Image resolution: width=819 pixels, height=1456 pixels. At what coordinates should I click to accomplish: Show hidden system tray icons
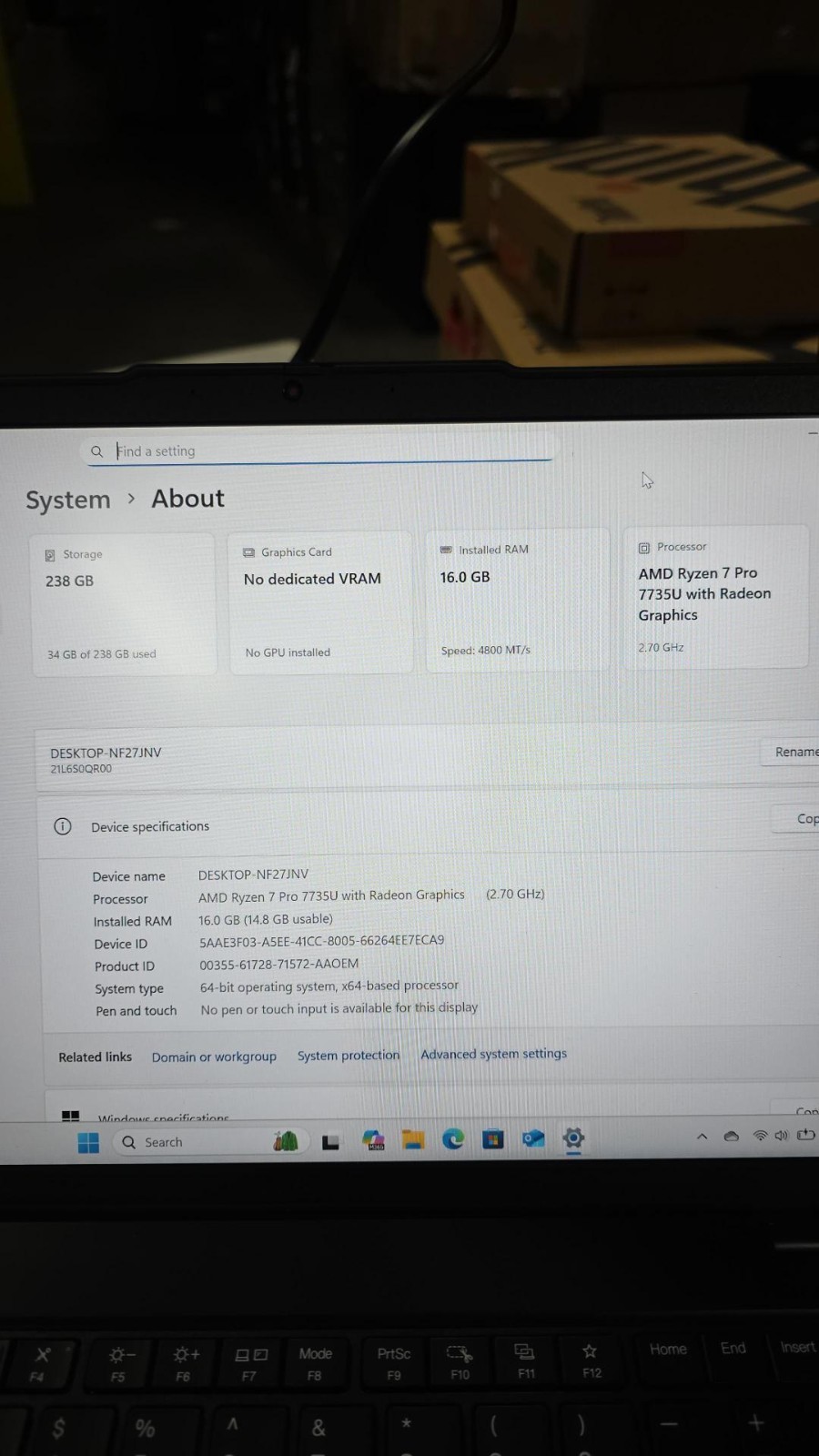coord(702,1136)
